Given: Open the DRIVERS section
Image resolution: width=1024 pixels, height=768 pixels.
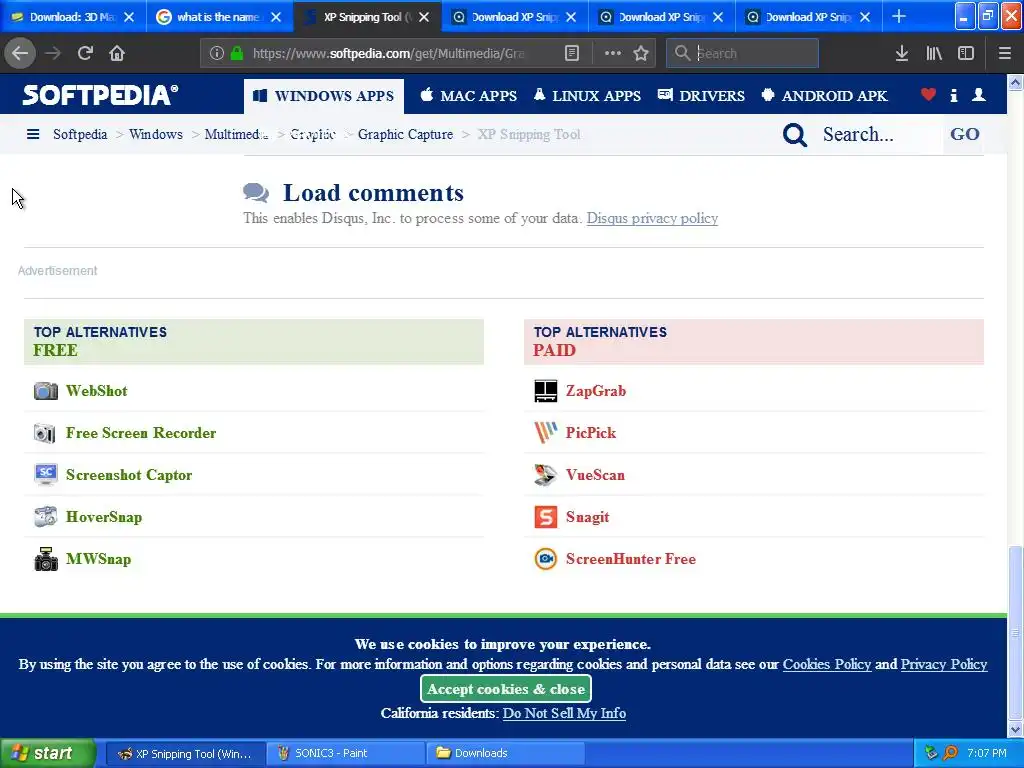Looking at the screenshot, I should point(701,96).
